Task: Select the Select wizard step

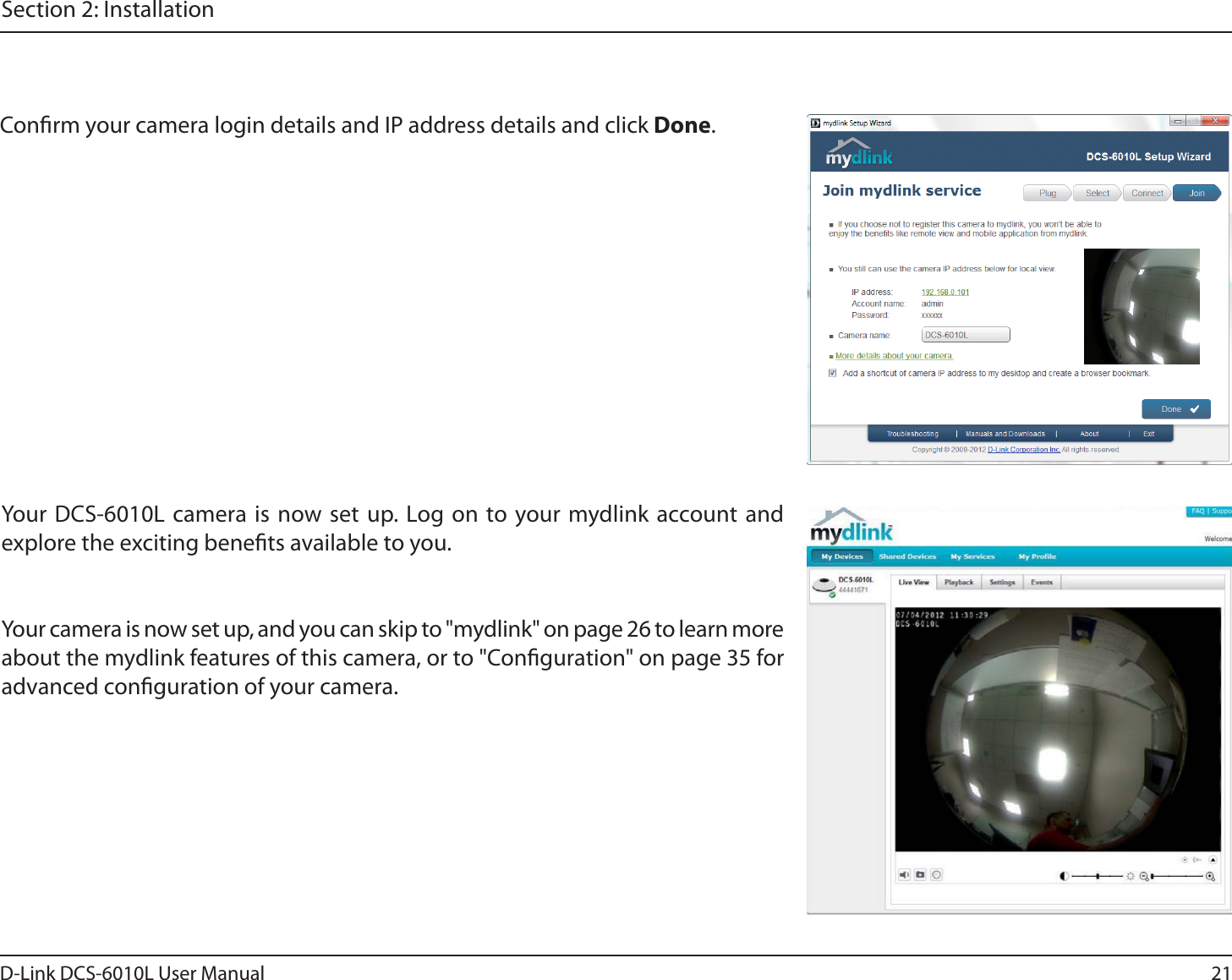Action: (x=1097, y=193)
